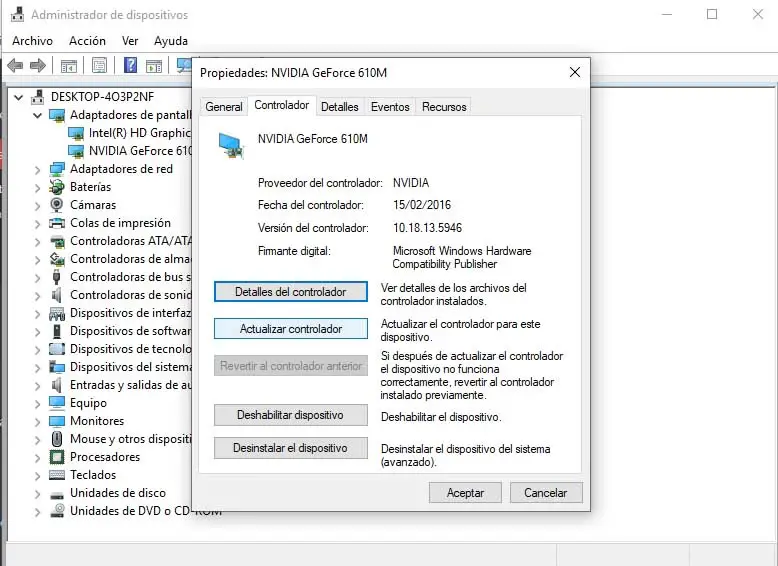
Task: Click the Device Manager title bar icon
Action: (18, 14)
